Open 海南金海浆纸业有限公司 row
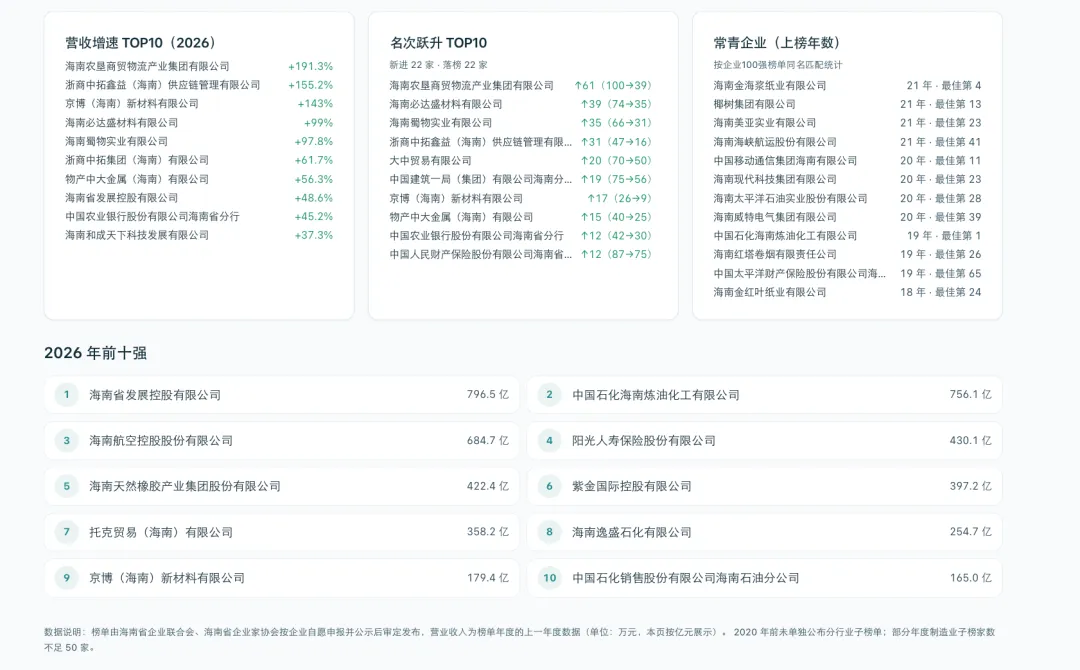Screen dimensions: 1080x670 coord(847,85)
